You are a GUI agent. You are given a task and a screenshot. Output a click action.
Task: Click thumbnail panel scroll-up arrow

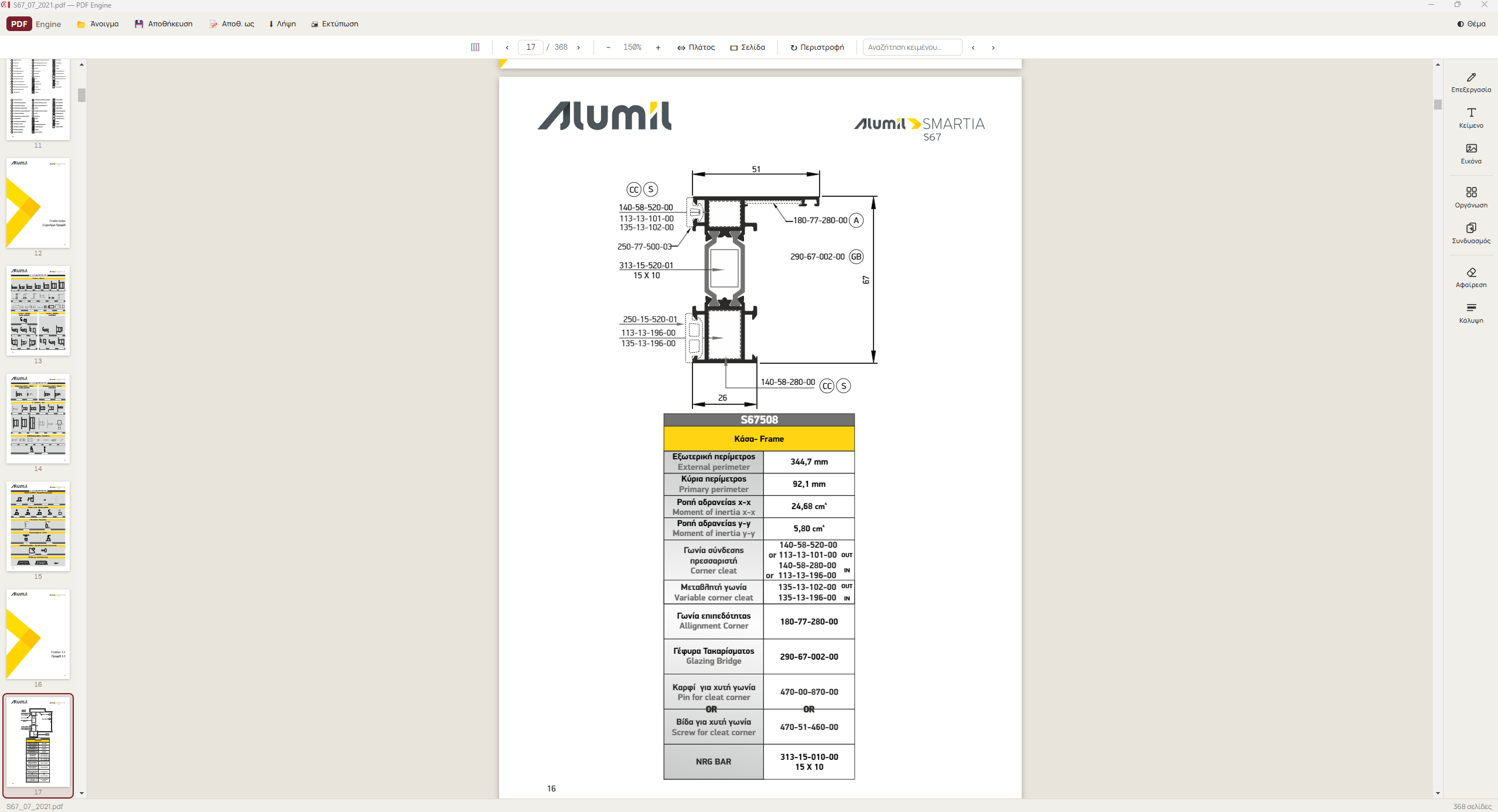tap(81, 64)
